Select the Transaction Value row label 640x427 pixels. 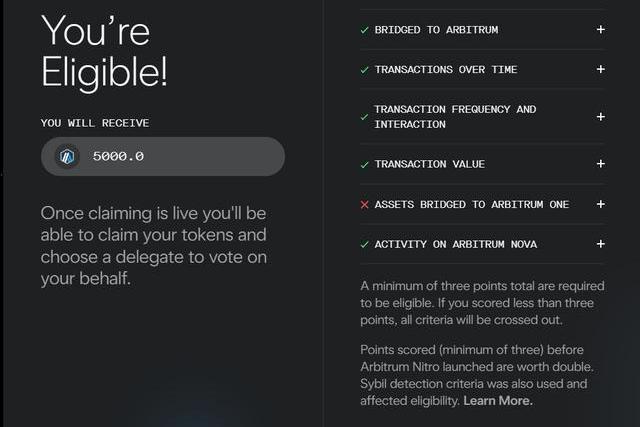(429, 164)
